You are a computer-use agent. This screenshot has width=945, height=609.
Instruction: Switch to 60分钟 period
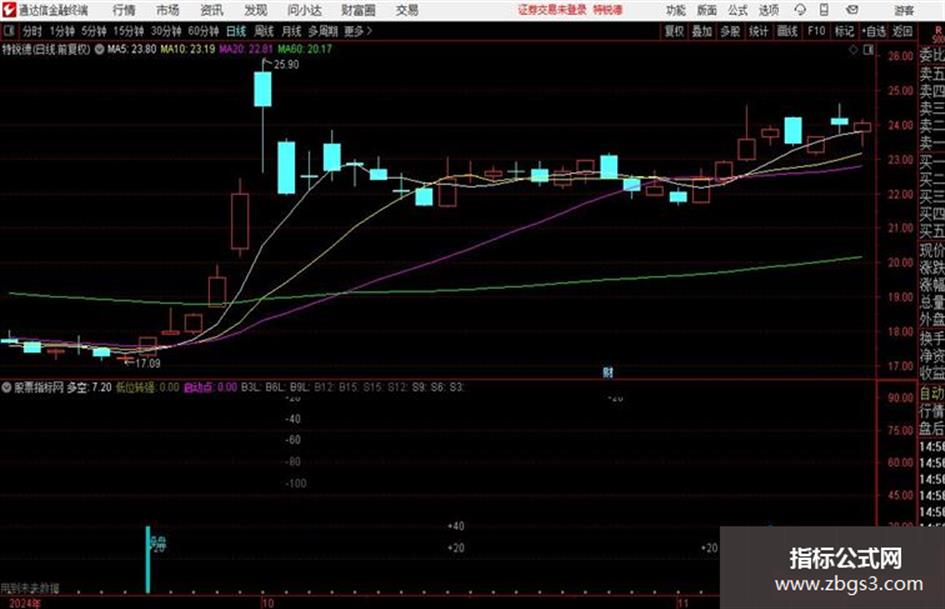tap(204, 31)
